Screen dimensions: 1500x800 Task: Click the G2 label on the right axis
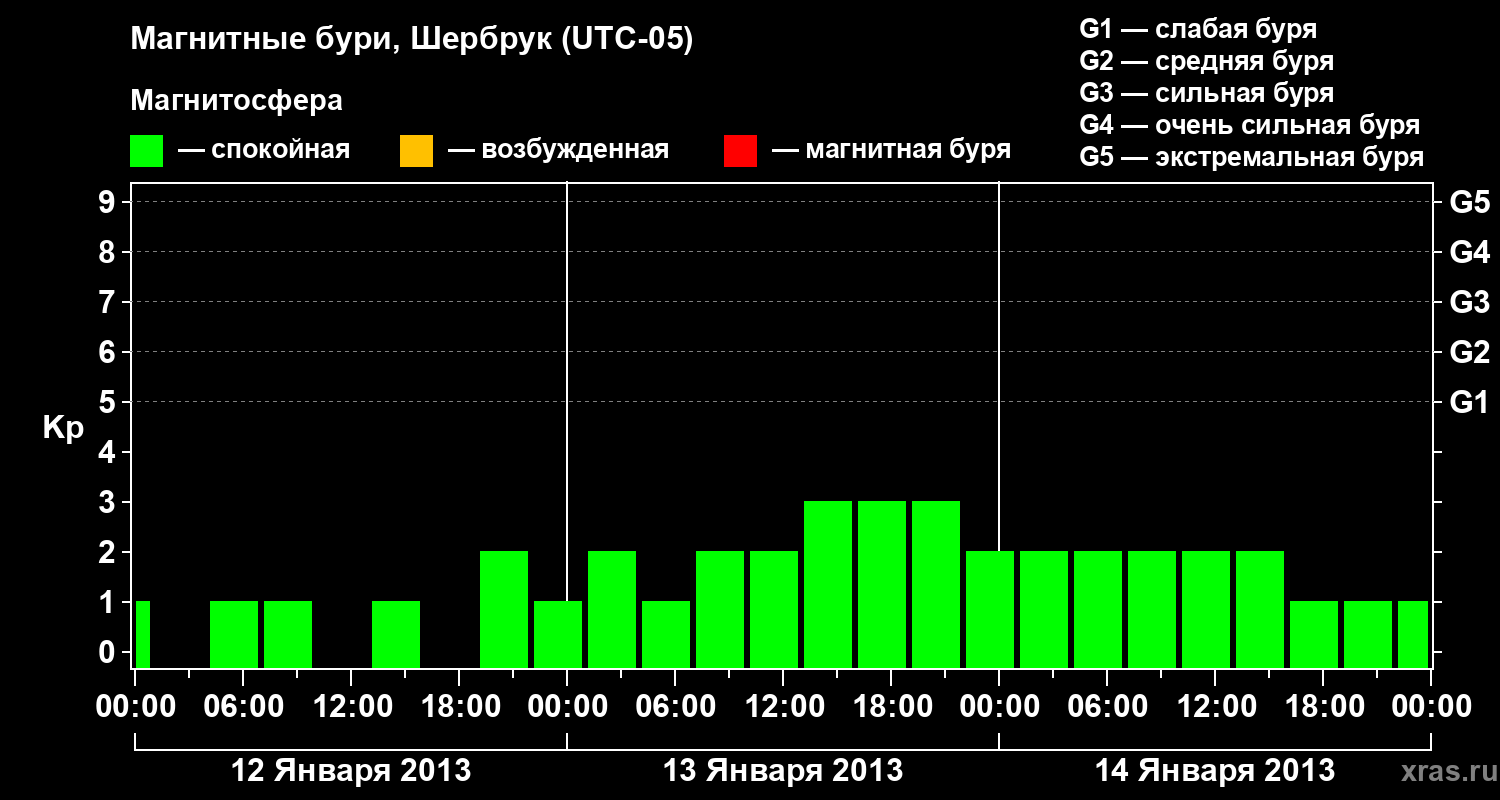[x=1469, y=352]
